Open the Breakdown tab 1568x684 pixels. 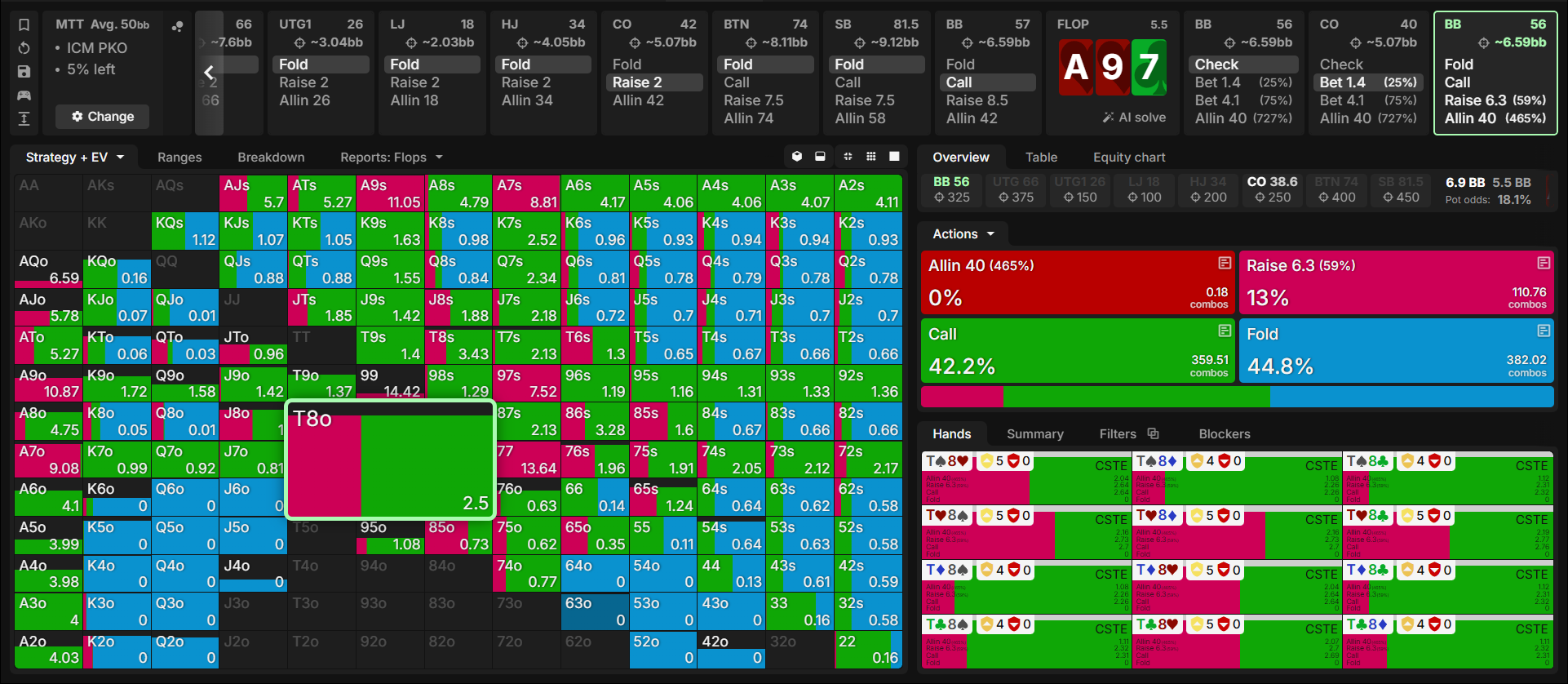(x=271, y=158)
